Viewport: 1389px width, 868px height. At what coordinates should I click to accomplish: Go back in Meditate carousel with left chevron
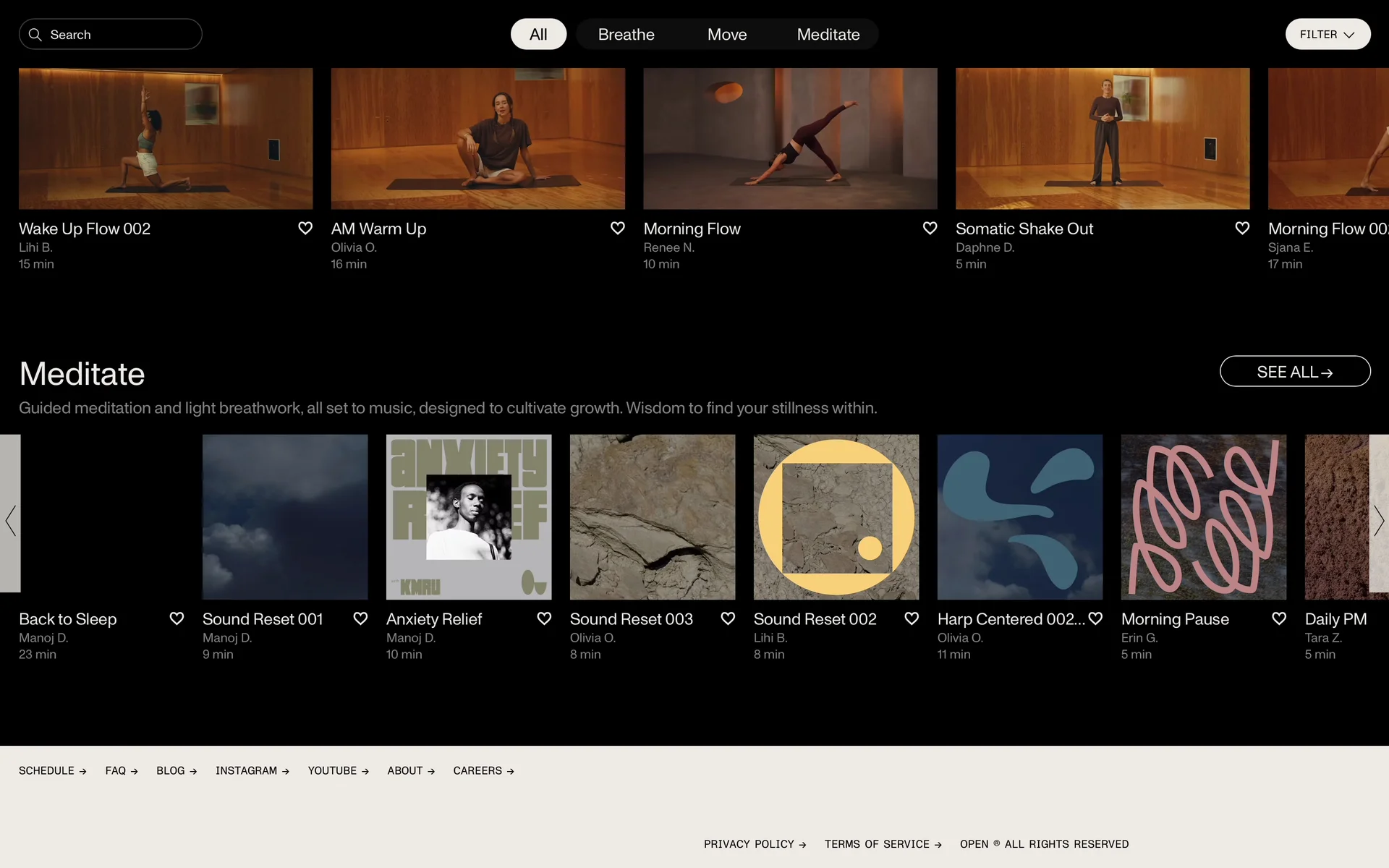coord(10,520)
